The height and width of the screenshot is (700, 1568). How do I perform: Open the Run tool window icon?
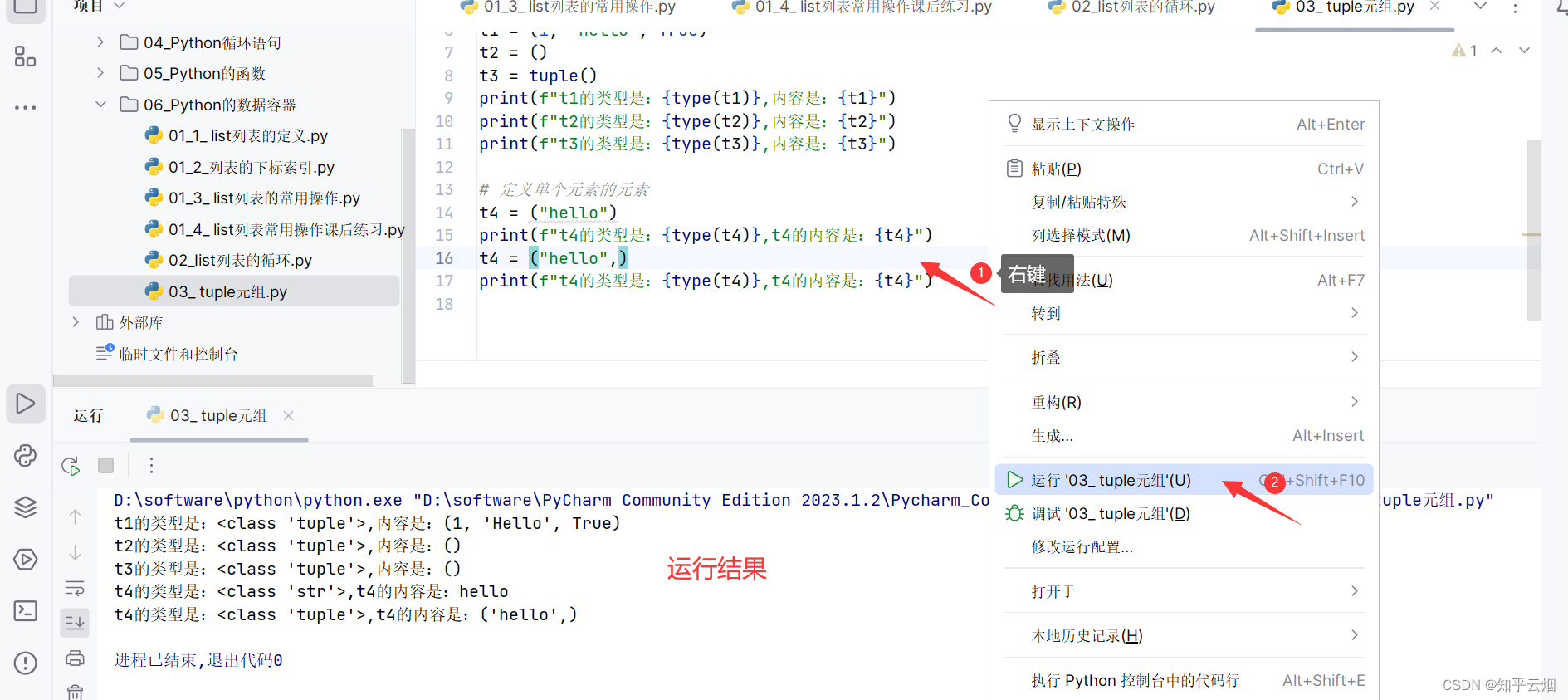(26, 404)
